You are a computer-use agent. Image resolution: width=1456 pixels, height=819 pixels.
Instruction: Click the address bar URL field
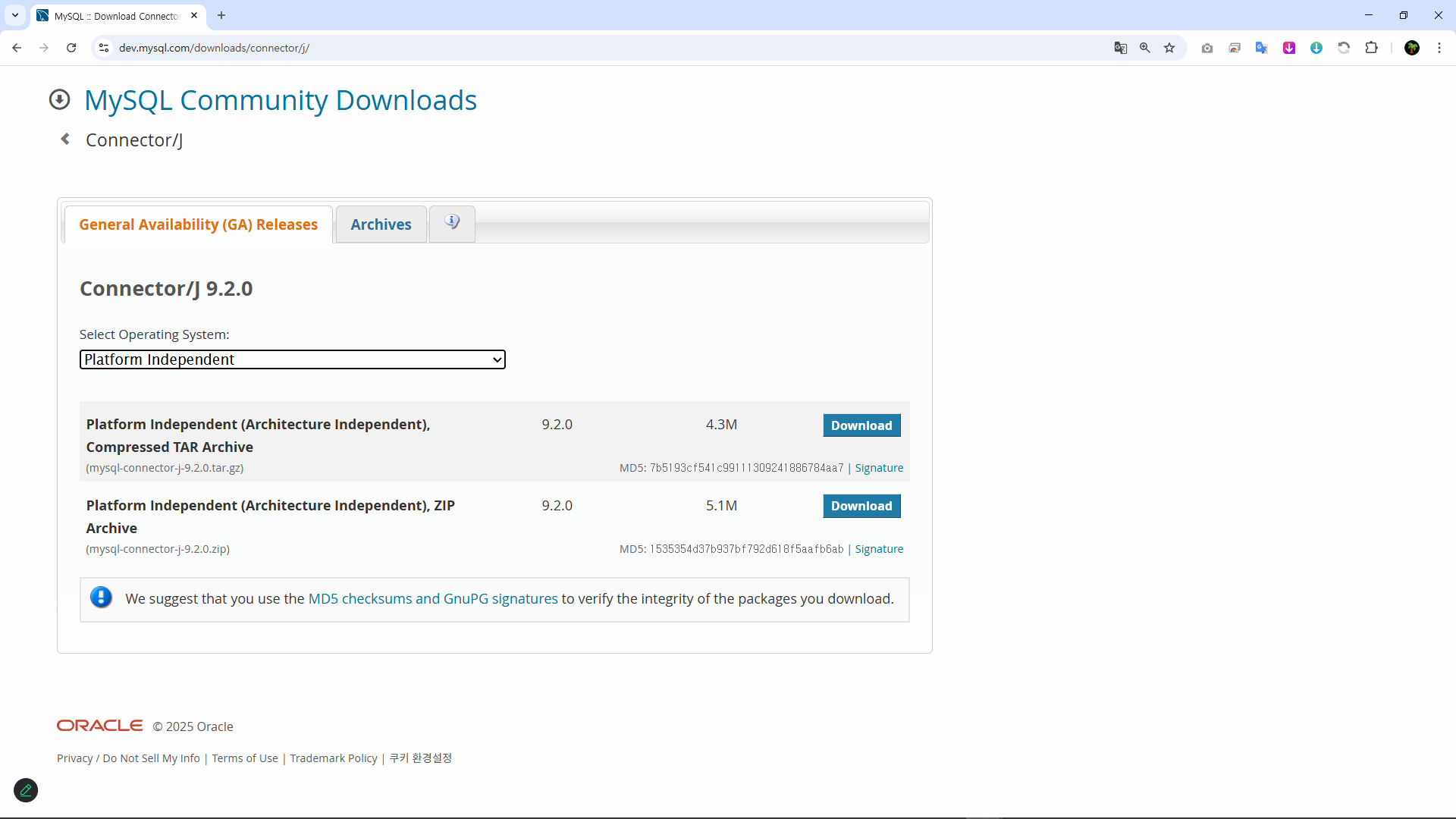click(607, 48)
